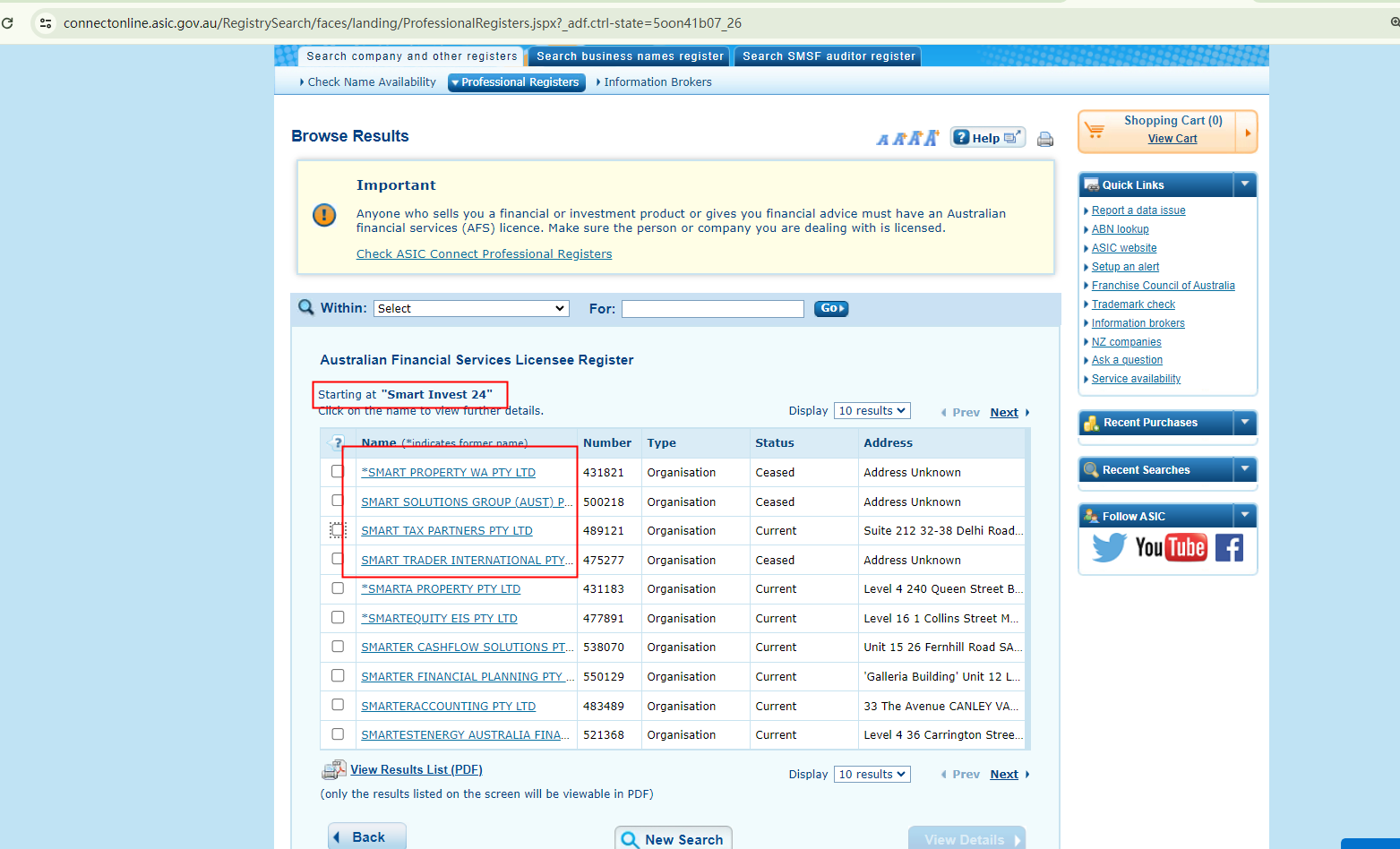The height and width of the screenshot is (849, 1400).
Task: Open the Trademark check quick link
Action: click(x=1133, y=304)
